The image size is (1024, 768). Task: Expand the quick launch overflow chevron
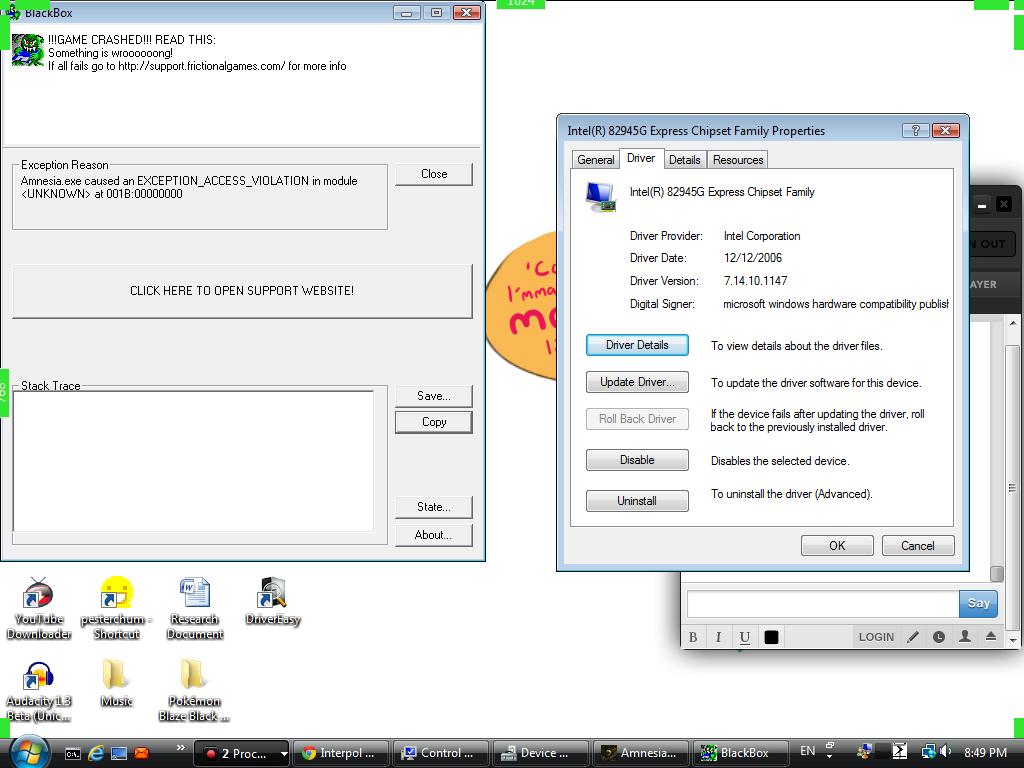click(x=180, y=748)
